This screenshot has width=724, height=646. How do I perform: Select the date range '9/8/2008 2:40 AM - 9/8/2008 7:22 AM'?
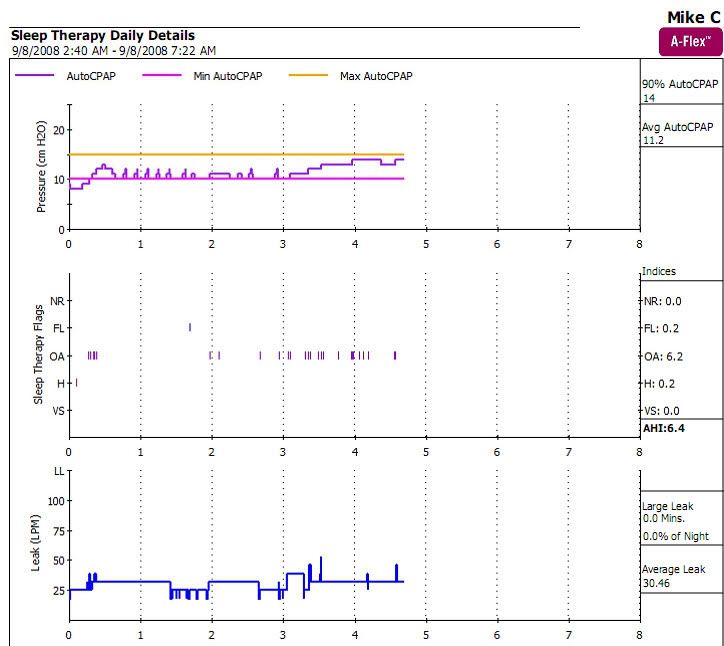[114, 51]
